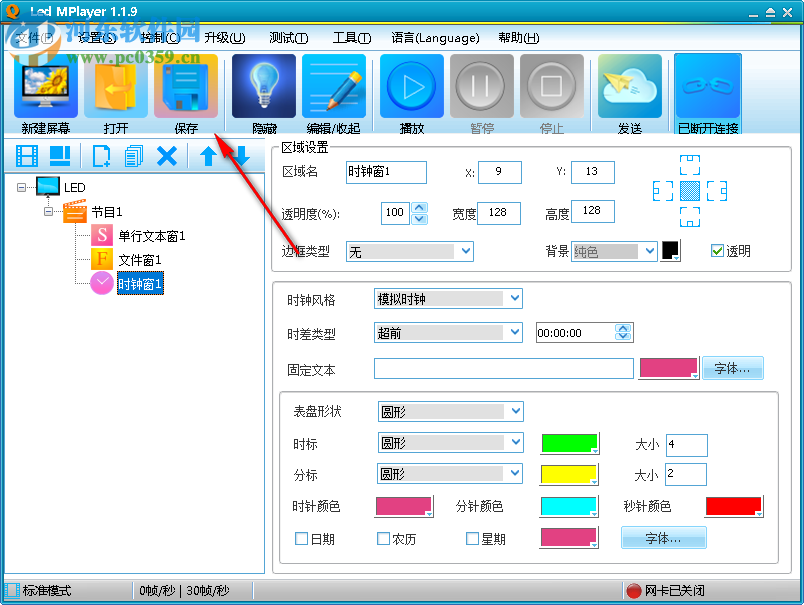Screen dimensions: 804x605
Task: Open the 语言(Language) menu
Action: tap(435, 38)
